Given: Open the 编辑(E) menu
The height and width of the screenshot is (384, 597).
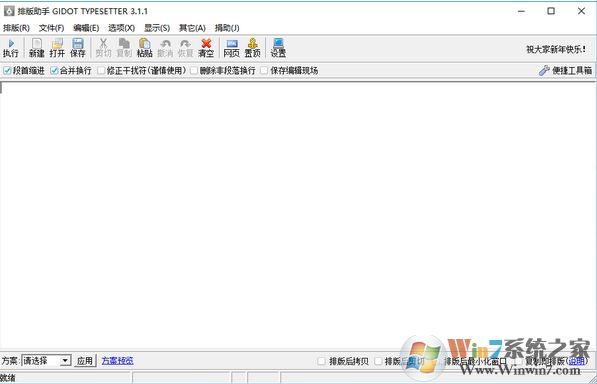Looking at the screenshot, I should (86, 28).
